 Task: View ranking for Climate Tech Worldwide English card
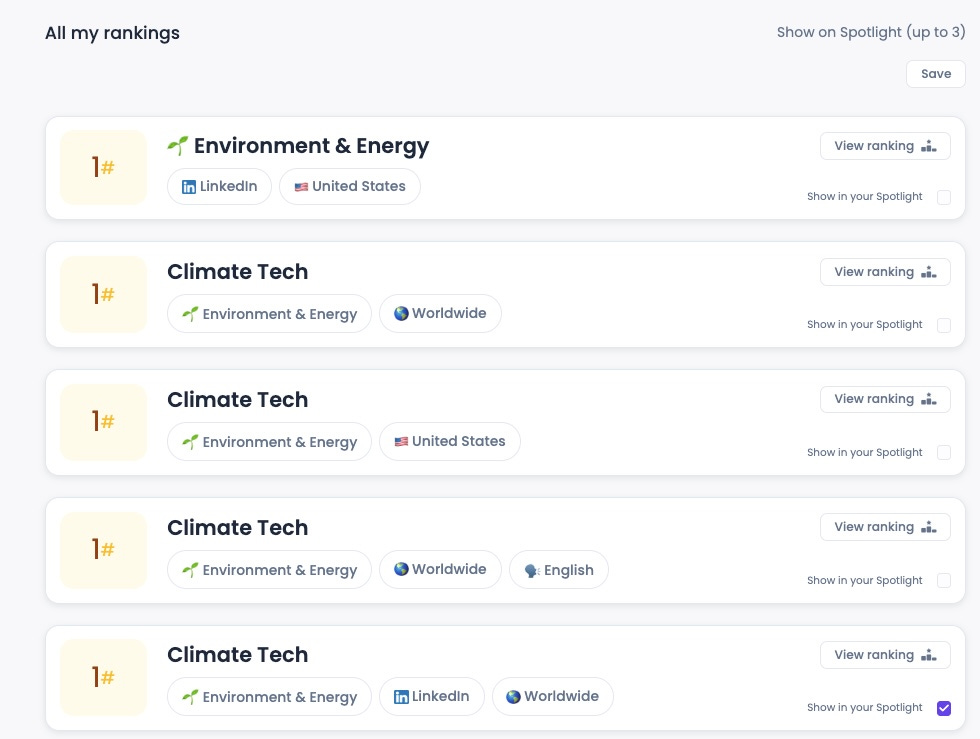[885, 527]
